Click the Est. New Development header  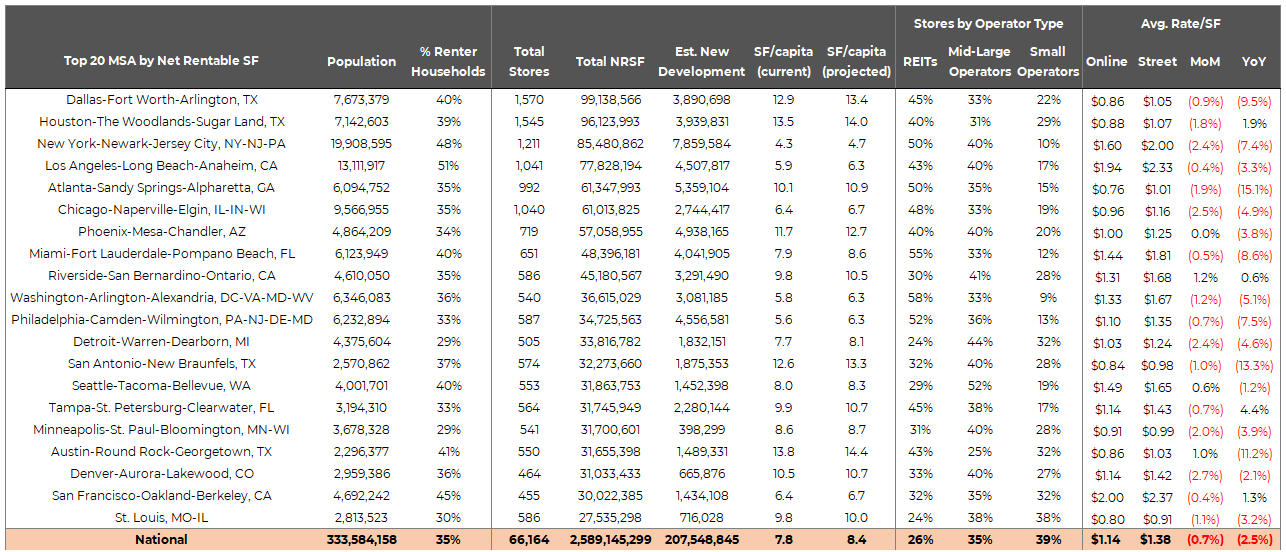[x=709, y=61]
